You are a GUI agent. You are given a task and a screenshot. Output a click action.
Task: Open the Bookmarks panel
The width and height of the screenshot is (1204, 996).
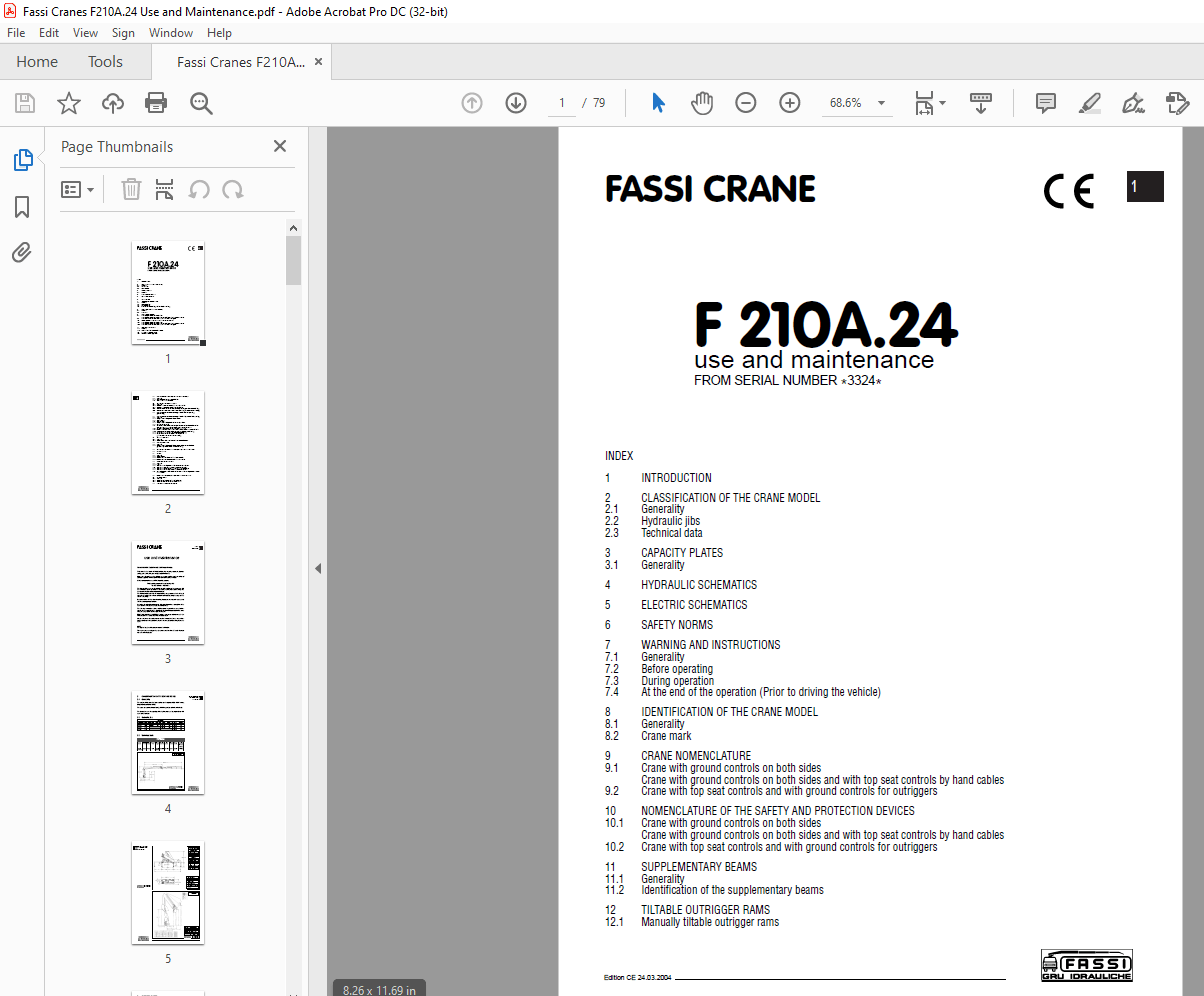[x=22, y=207]
